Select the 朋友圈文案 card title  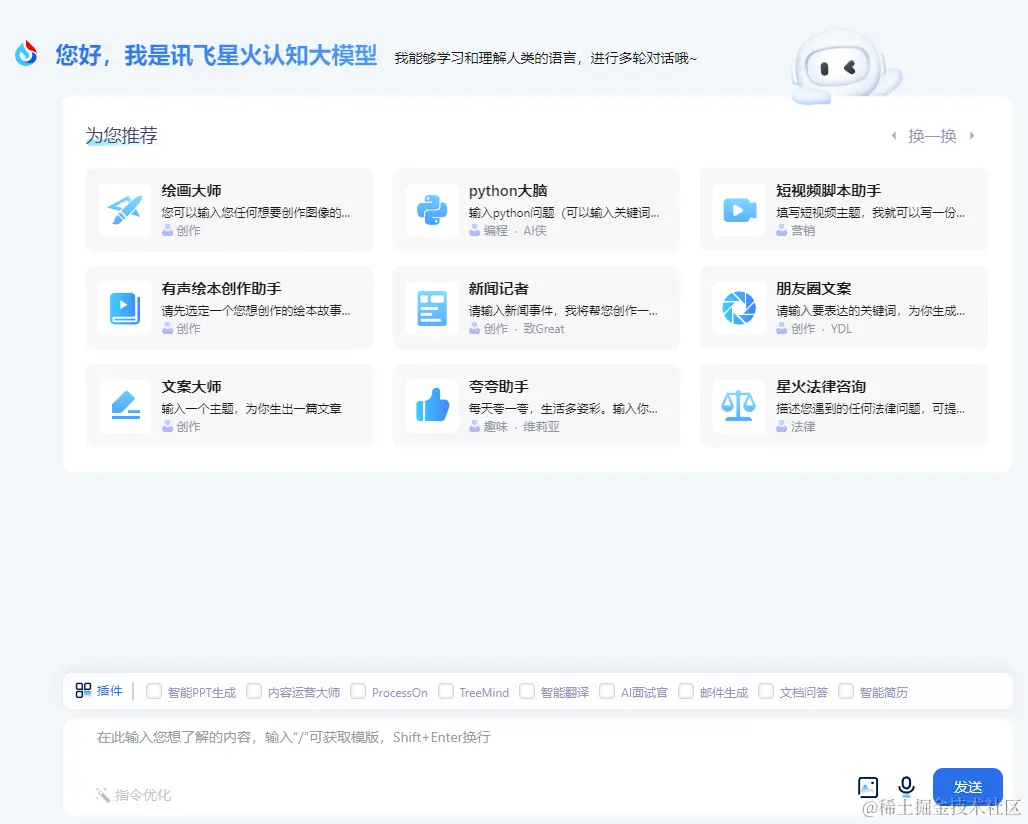[814, 288]
